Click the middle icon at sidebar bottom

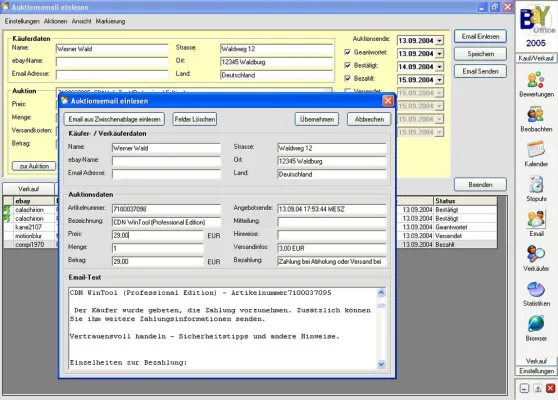click(x=537, y=388)
